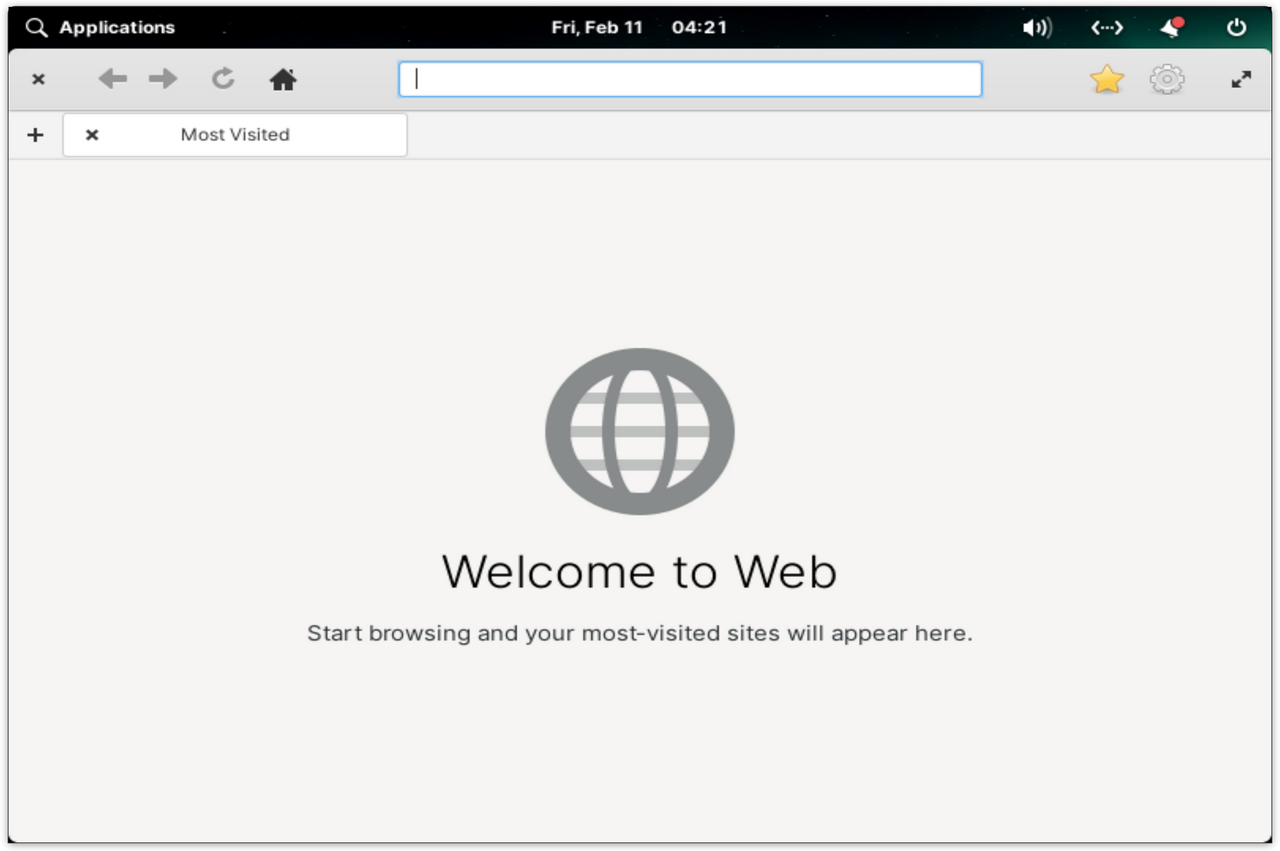The height and width of the screenshot is (851, 1280).
Task: Open the power session menu
Action: [x=1237, y=27]
